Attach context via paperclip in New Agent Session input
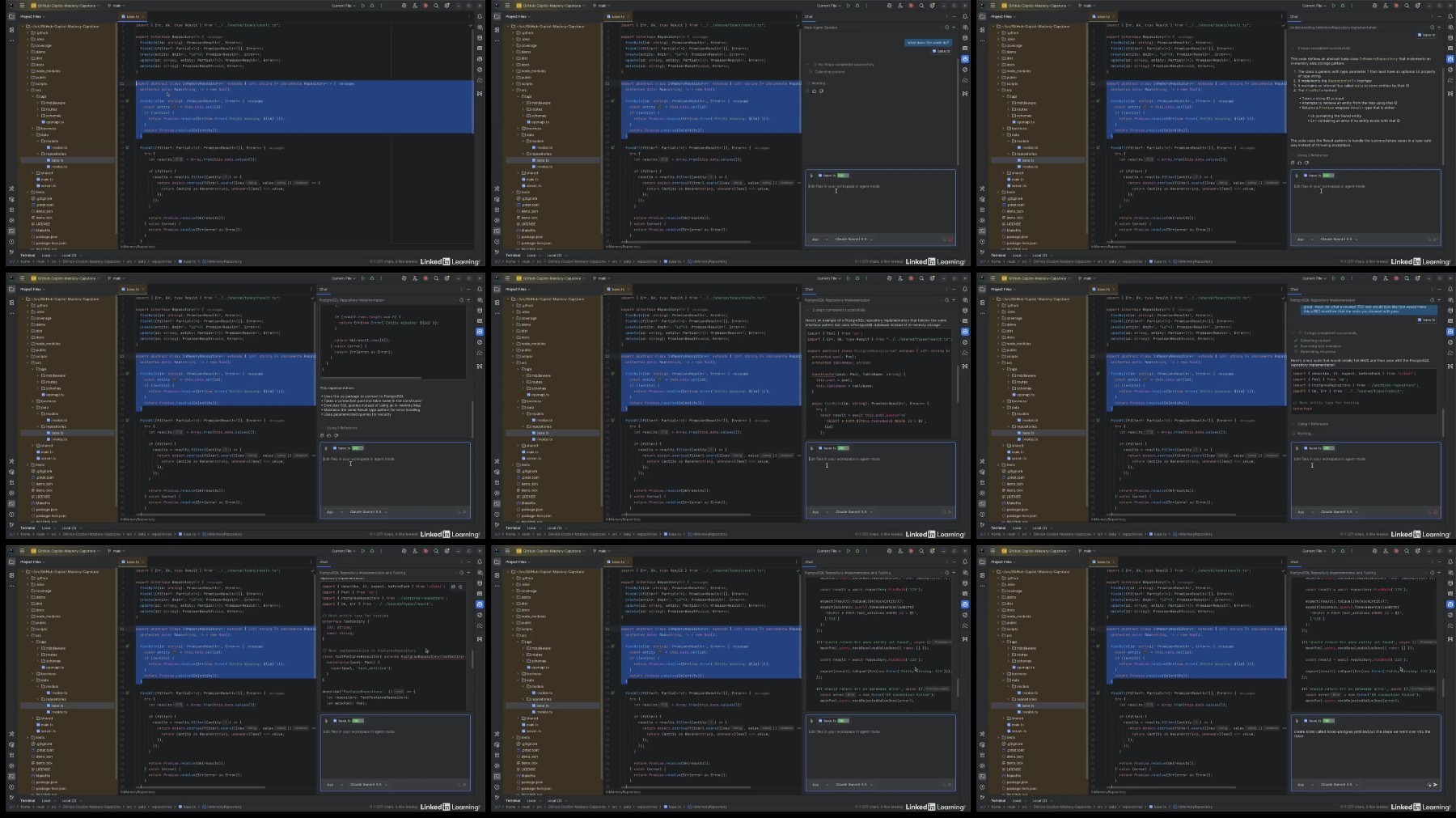The width and height of the screenshot is (1456, 818). point(811,176)
